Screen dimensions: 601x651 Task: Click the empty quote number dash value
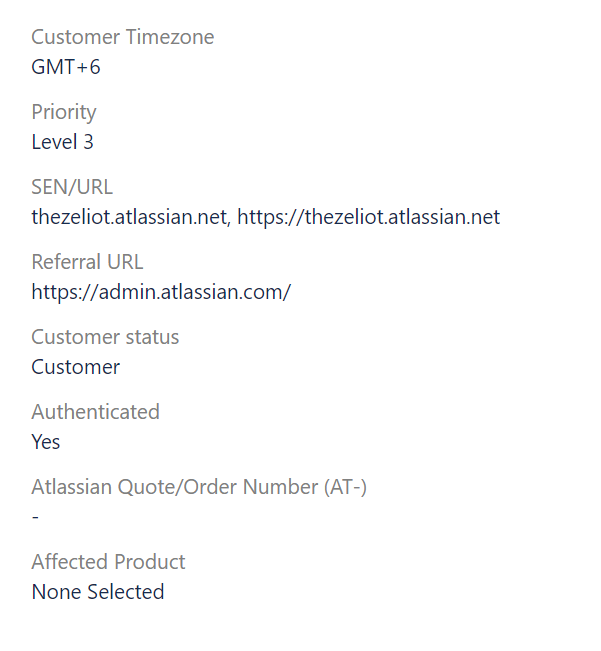(35, 517)
